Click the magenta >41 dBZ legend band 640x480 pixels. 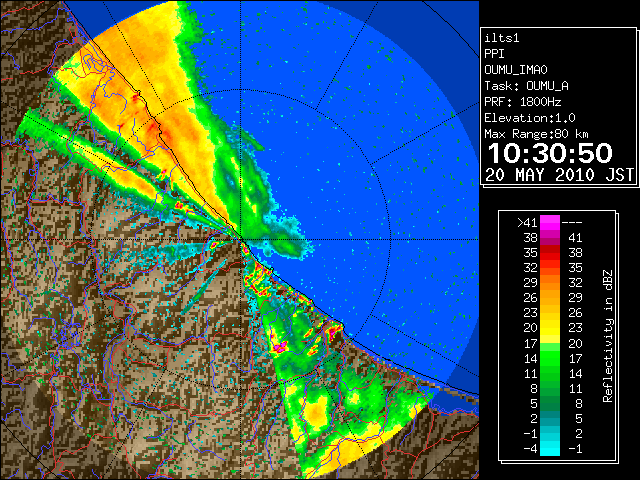[x=550, y=222]
